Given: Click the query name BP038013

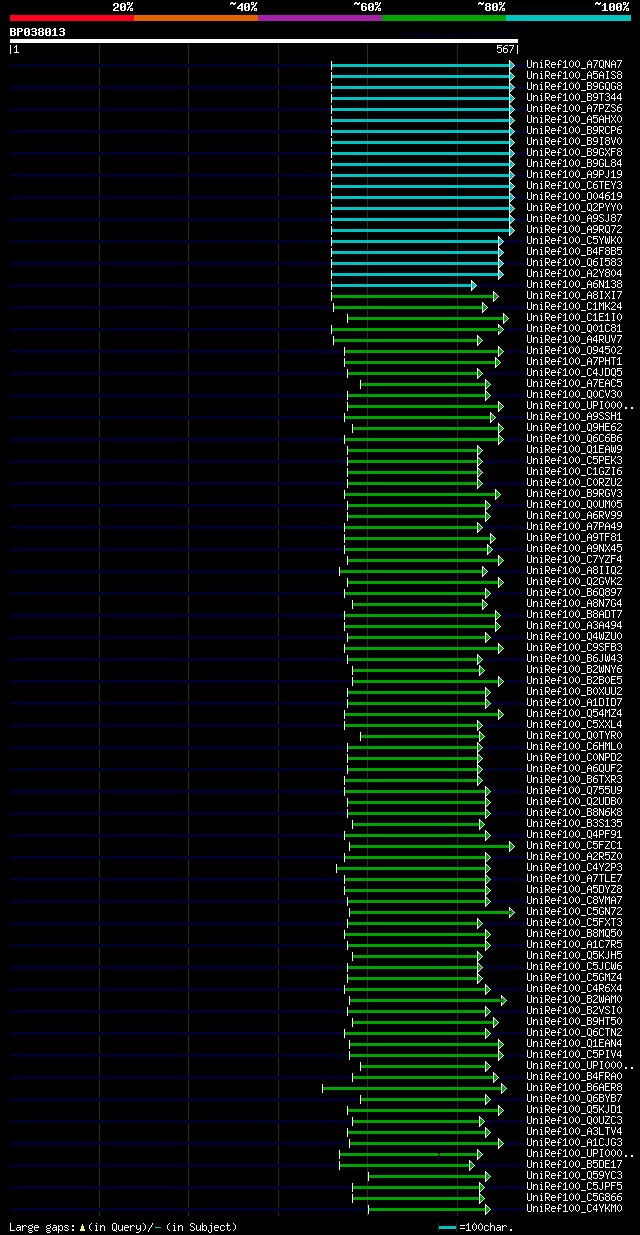Looking at the screenshot, I should pyautogui.click(x=38, y=32).
